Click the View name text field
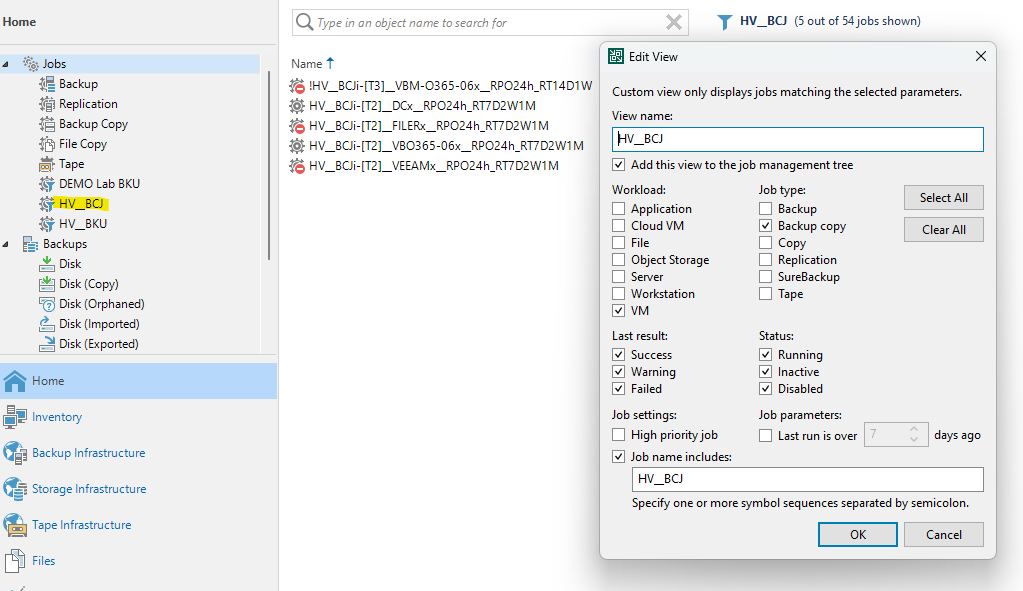 (x=797, y=139)
